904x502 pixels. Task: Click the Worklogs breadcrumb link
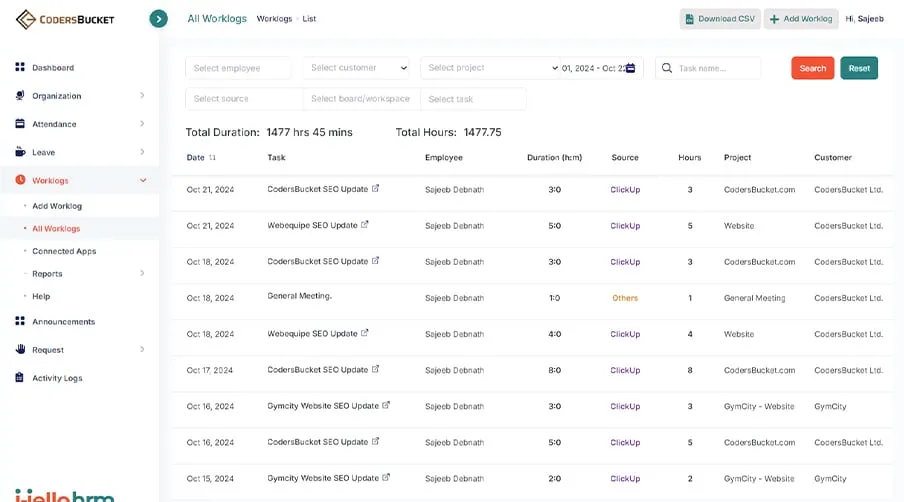tap(274, 19)
